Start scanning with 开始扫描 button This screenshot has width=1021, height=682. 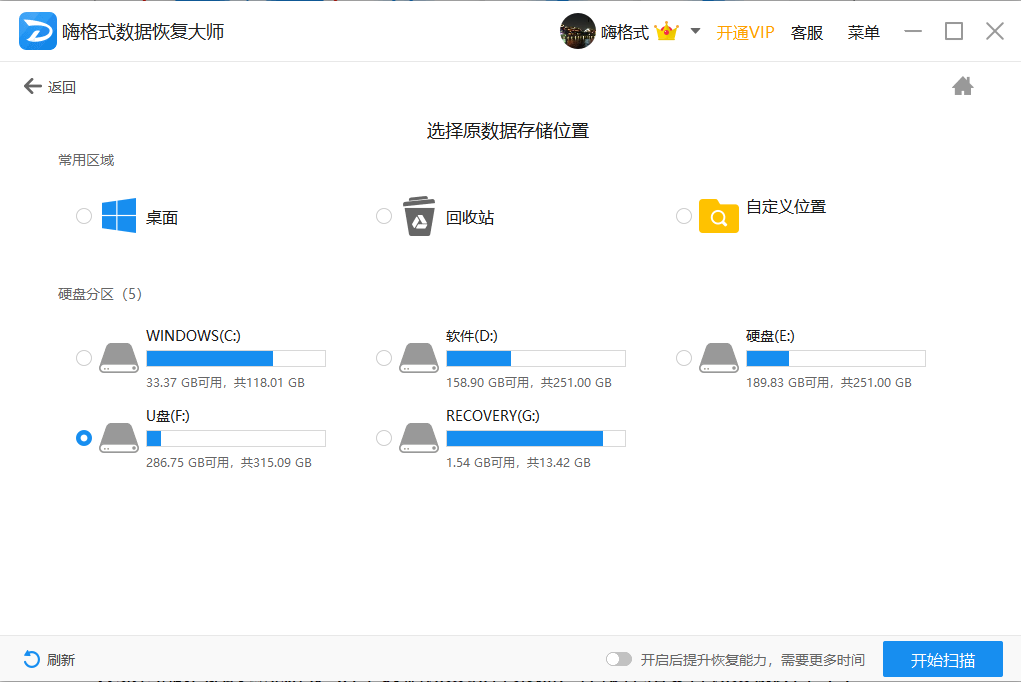tap(943, 660)
